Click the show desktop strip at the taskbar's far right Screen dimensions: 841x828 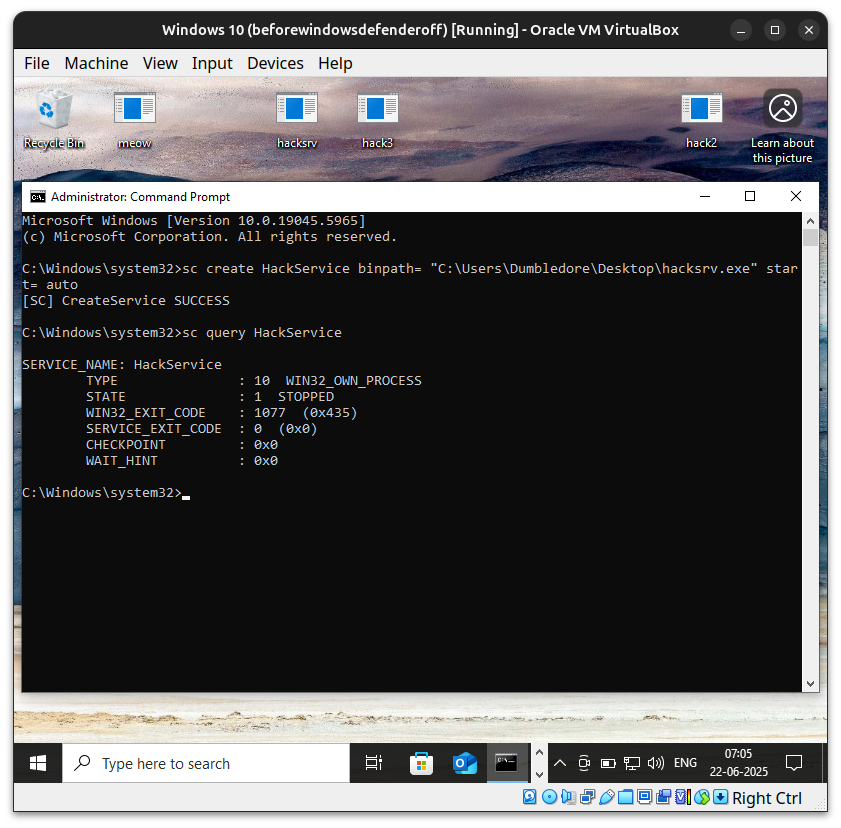824,763
